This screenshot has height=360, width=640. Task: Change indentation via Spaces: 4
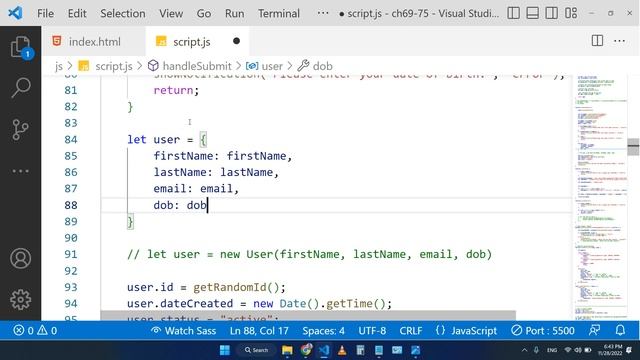(x=323, y=331)
